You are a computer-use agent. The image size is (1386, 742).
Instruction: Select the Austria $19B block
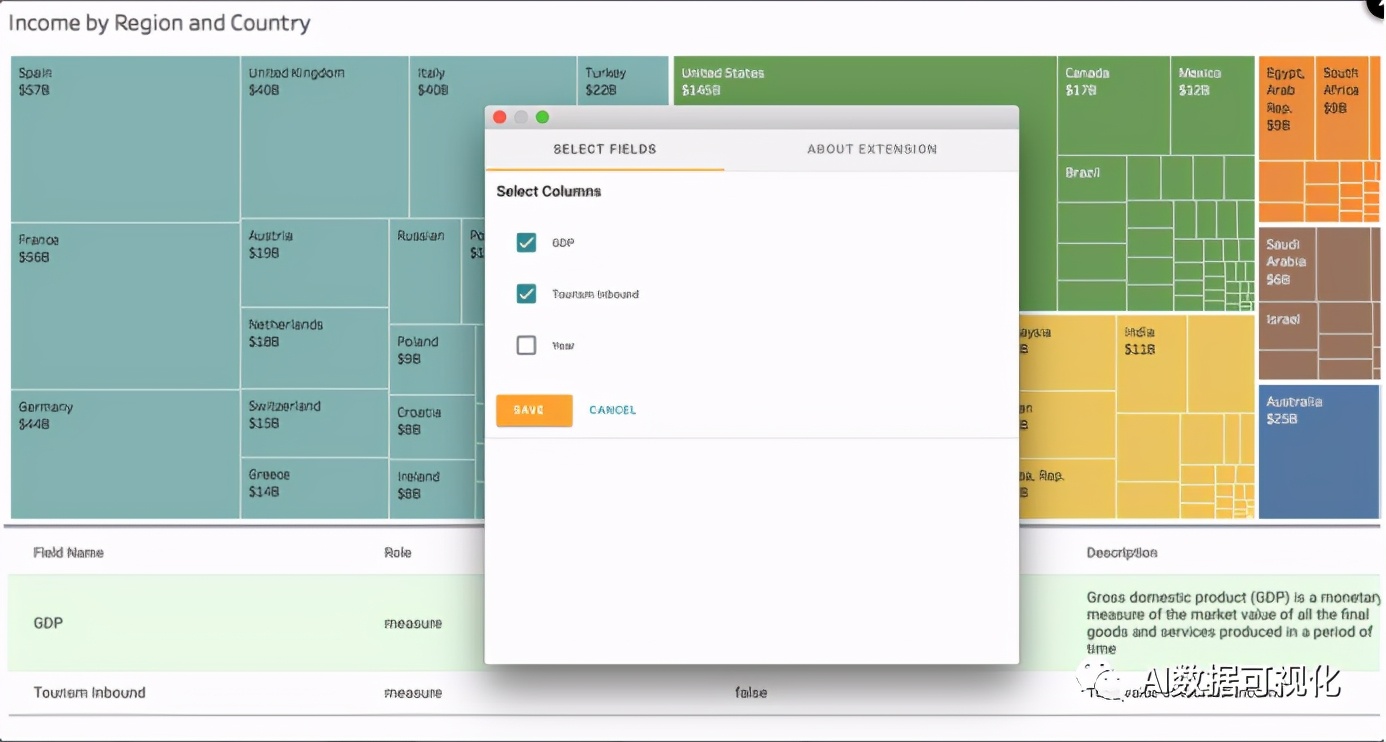click(x=314, y=263)
